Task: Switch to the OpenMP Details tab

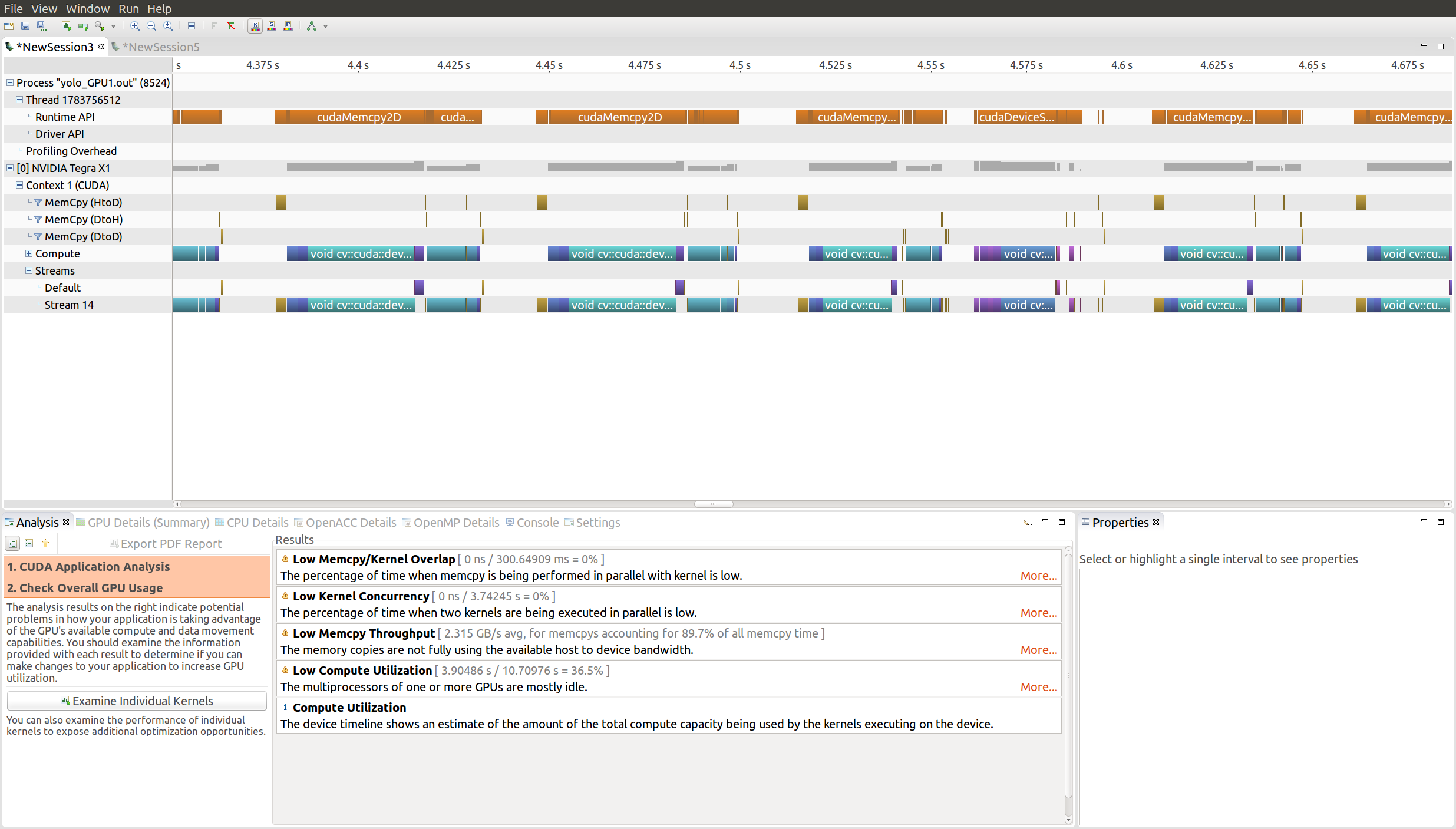Action: point(451,522)
